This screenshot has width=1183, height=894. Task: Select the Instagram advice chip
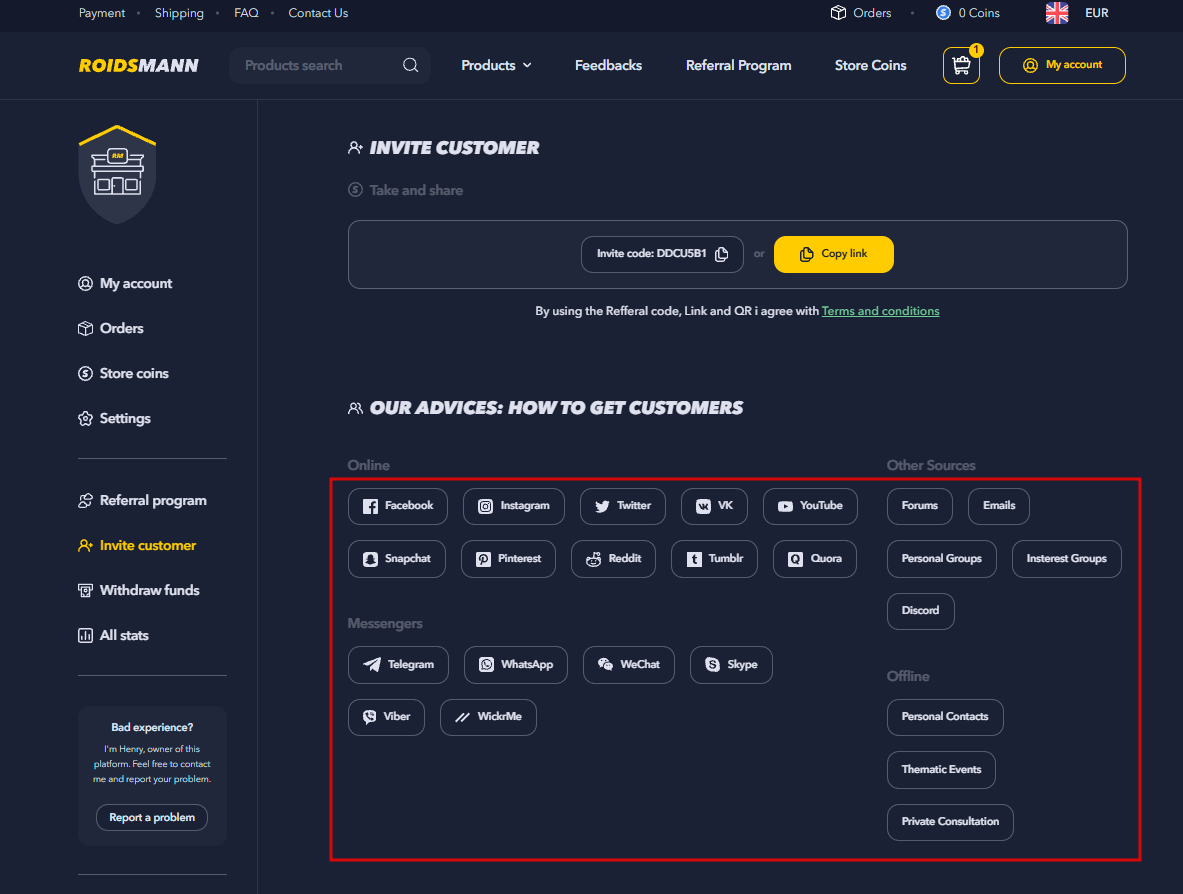(x=514, y=506)
